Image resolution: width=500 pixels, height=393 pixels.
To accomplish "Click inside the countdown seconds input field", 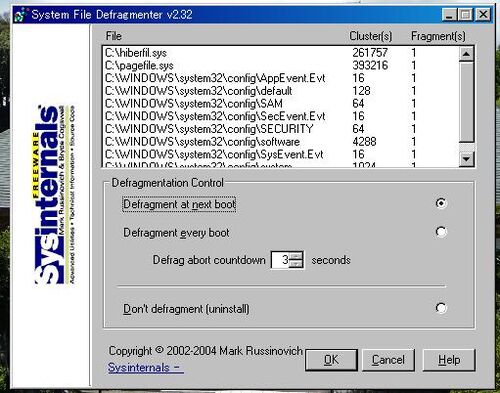I will 280,260.
